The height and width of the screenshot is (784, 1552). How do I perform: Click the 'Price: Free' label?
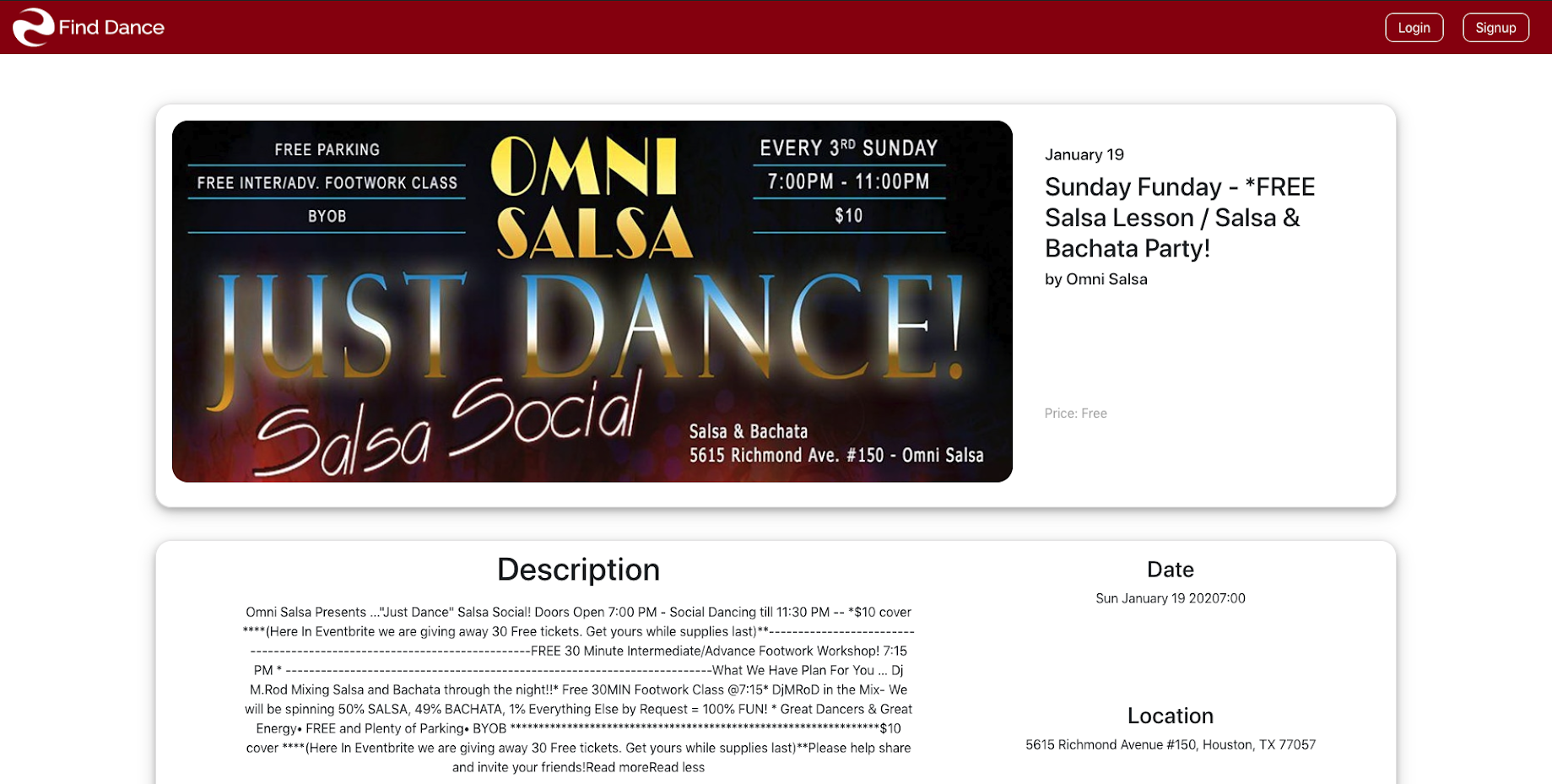(x=1075, y=414)
